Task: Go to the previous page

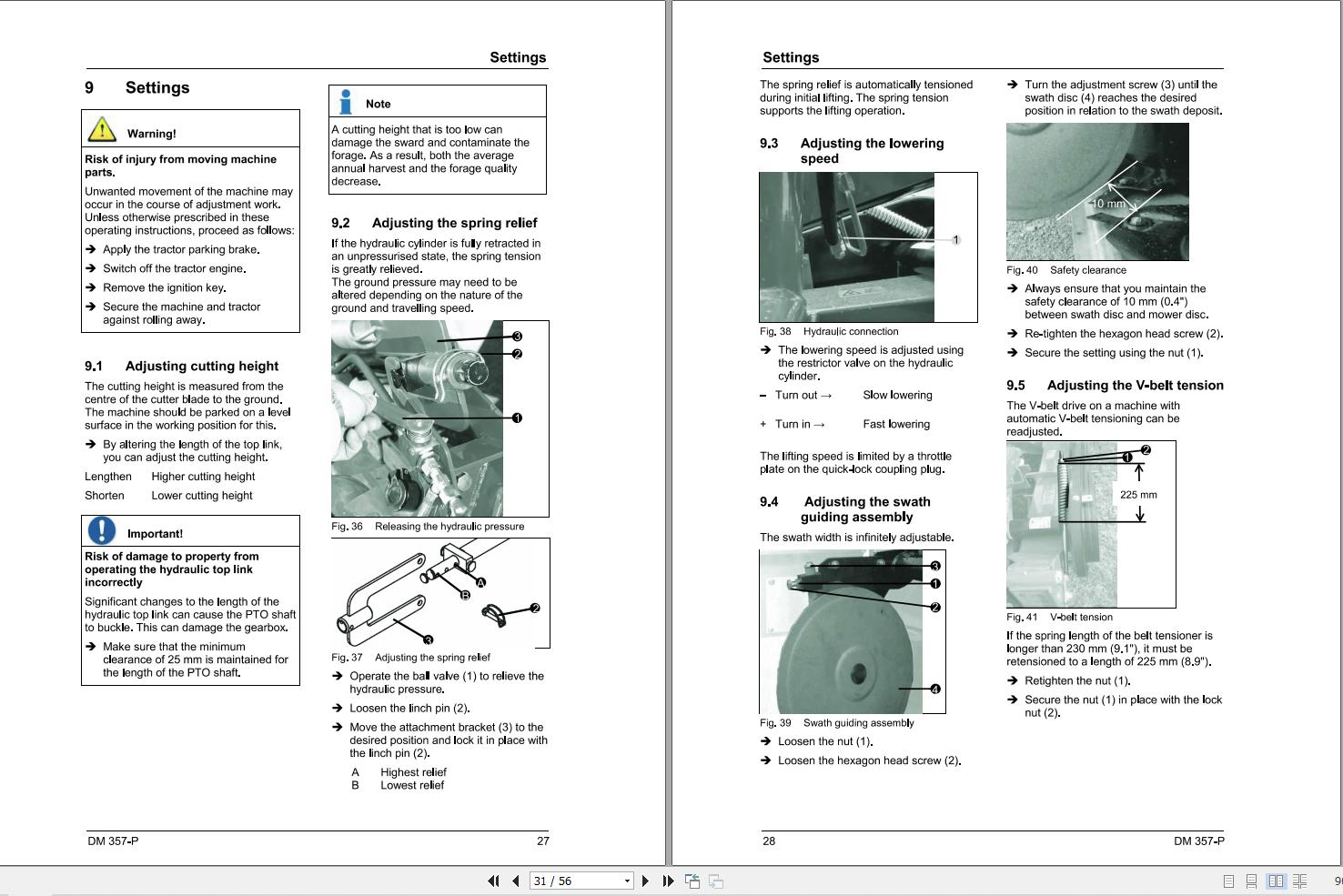Action: (x=516, y=881)
